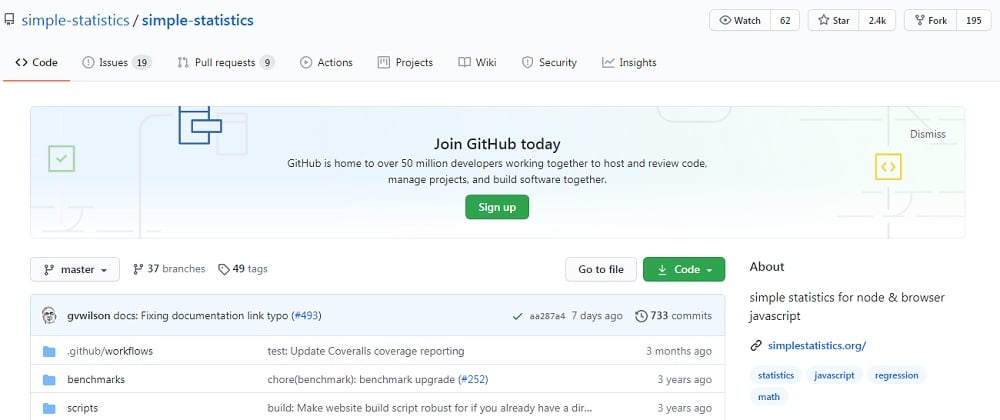1000x420 pixels.
Task: Open the Projects tab
Action: (x=405, y=62)
